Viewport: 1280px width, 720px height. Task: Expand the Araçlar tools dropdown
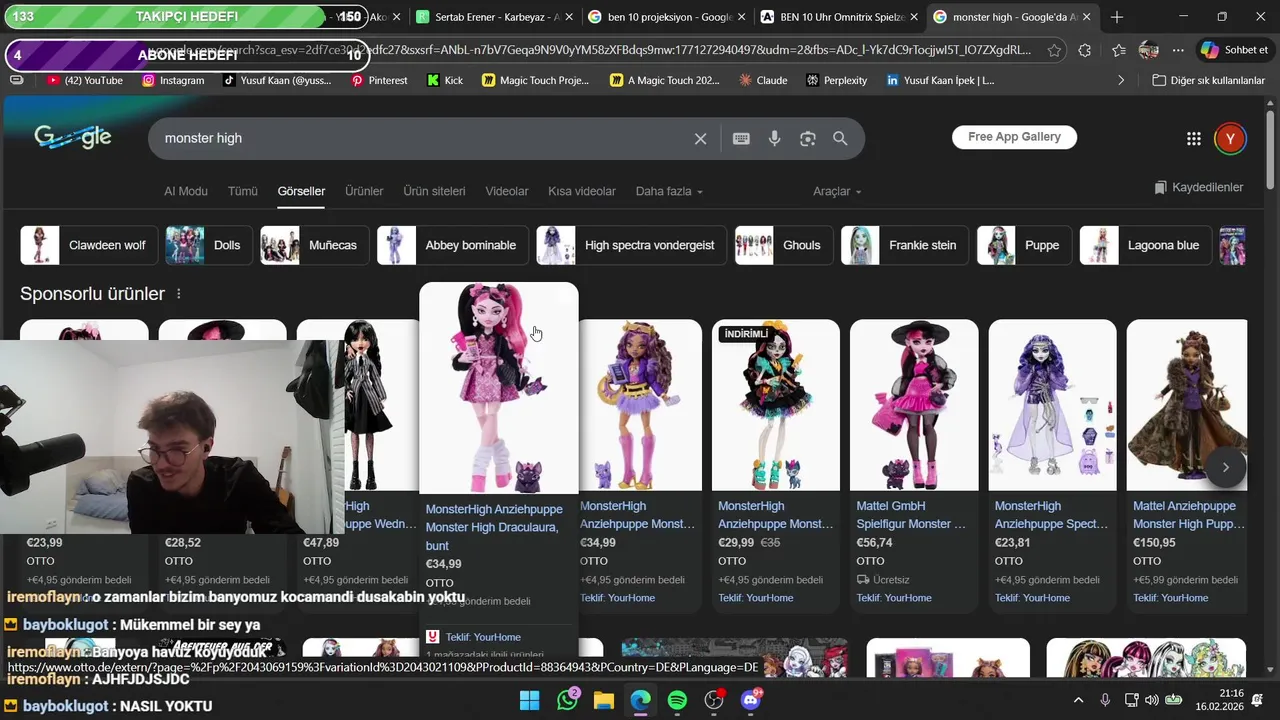click(x=837, y=191)
